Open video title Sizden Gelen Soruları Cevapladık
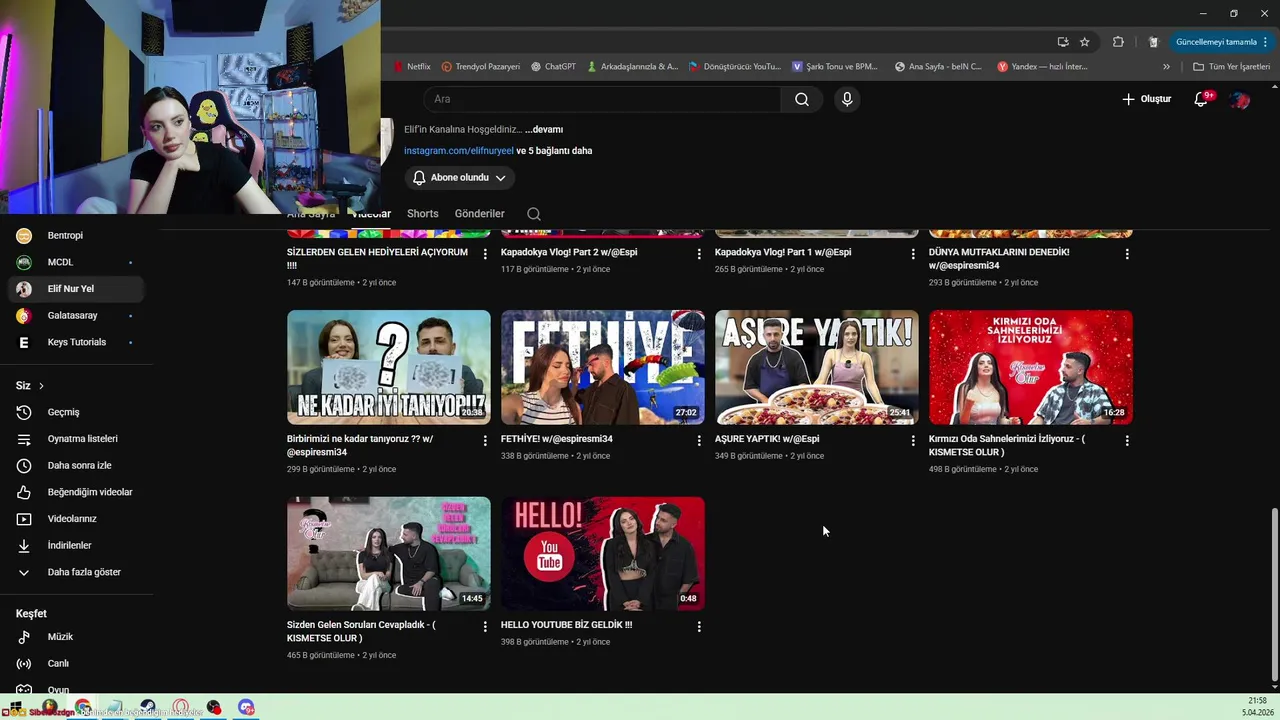Image resolution: width=1280 pixels, height=720 pixels. (x=361, y=632)
